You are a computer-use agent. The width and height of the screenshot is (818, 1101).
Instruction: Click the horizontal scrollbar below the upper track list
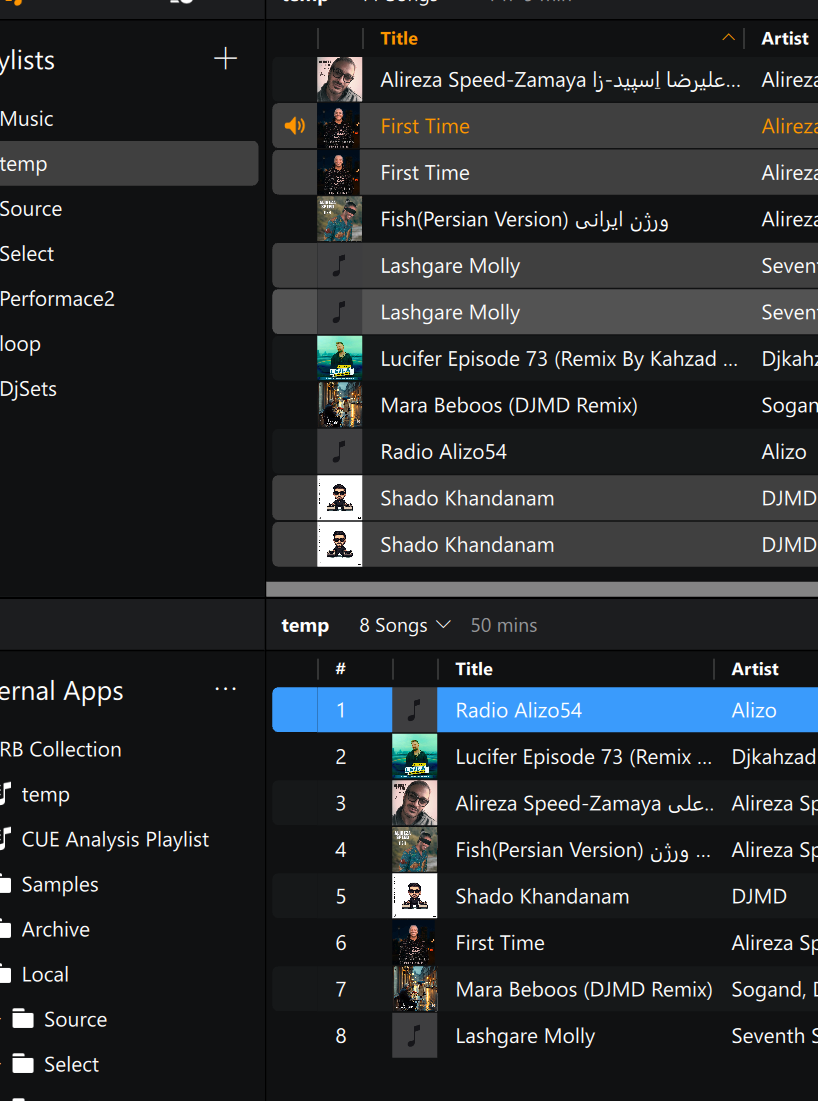(x=541, y=589)
